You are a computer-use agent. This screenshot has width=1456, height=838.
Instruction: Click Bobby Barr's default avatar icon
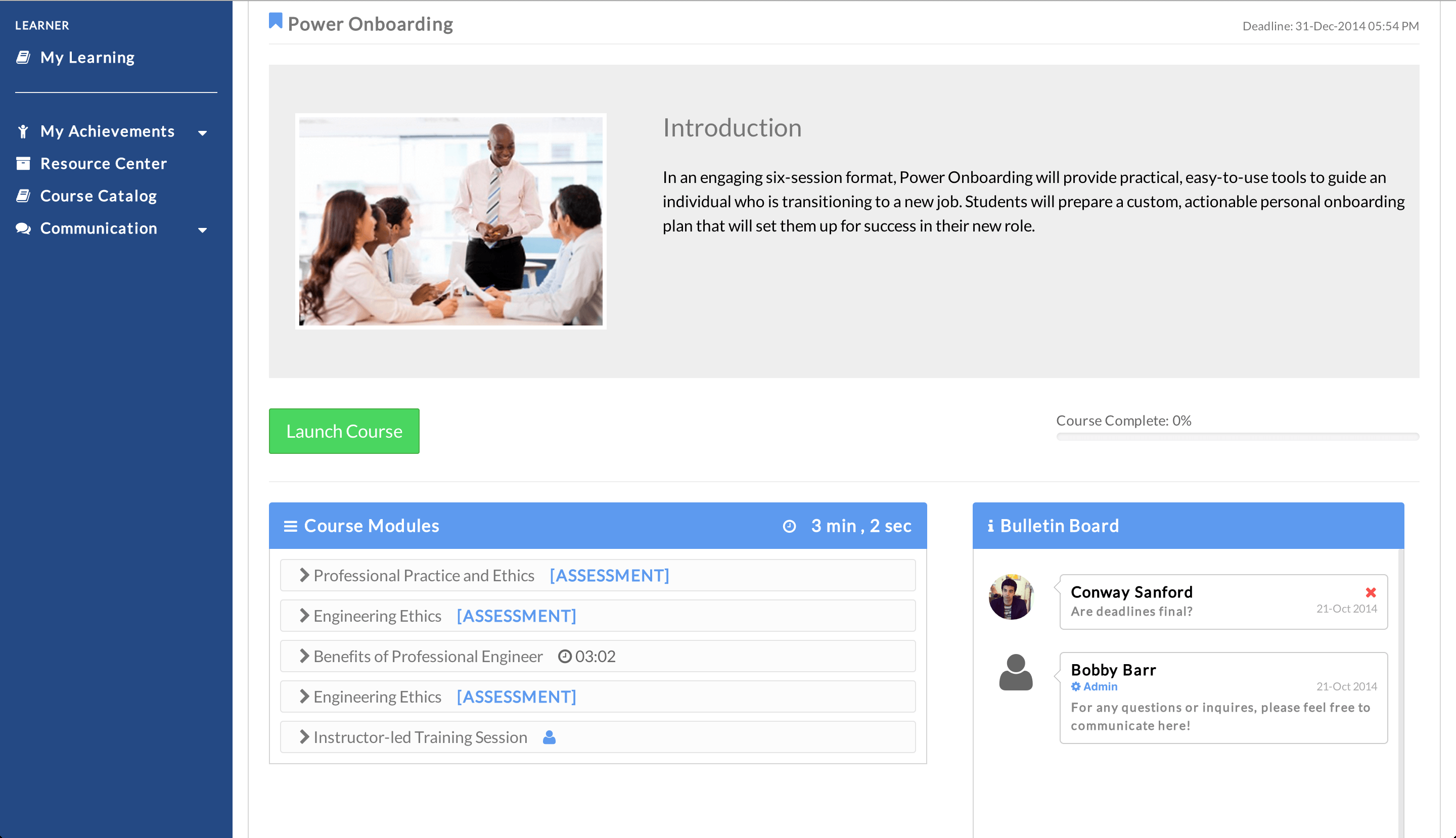tap(1016, 672)
